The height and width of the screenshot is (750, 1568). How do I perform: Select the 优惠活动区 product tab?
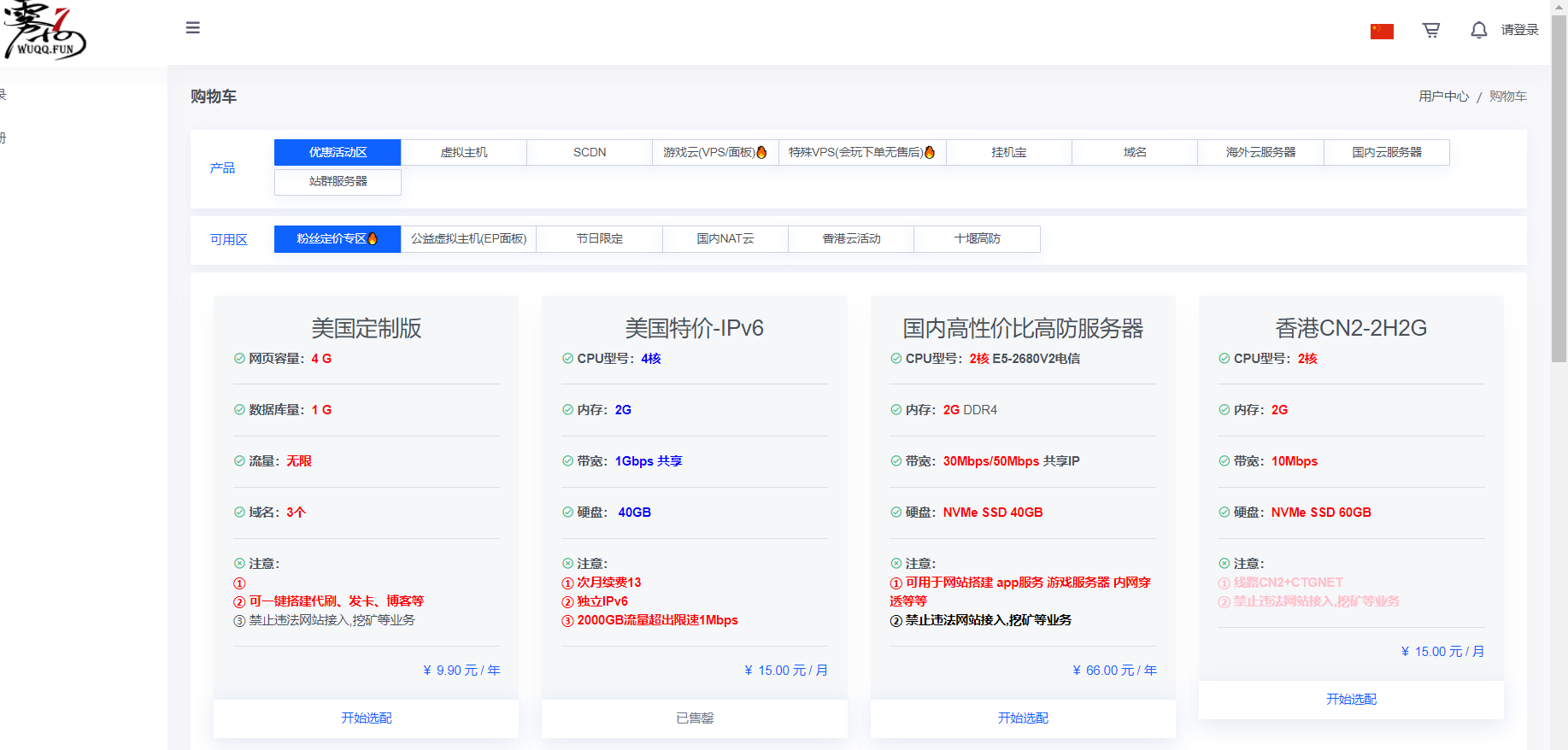[x=338, y=152]
